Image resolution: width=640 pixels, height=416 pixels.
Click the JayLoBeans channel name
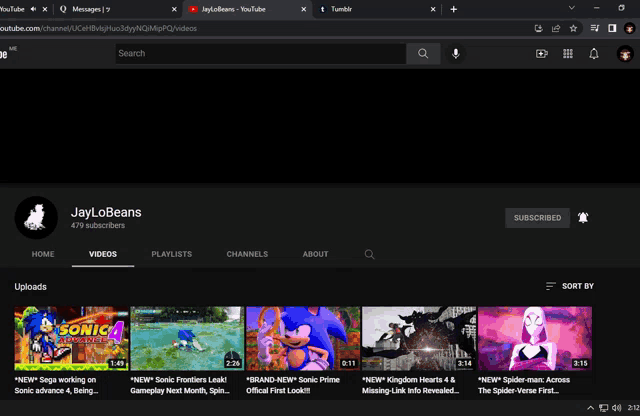[x=106, y=212]
